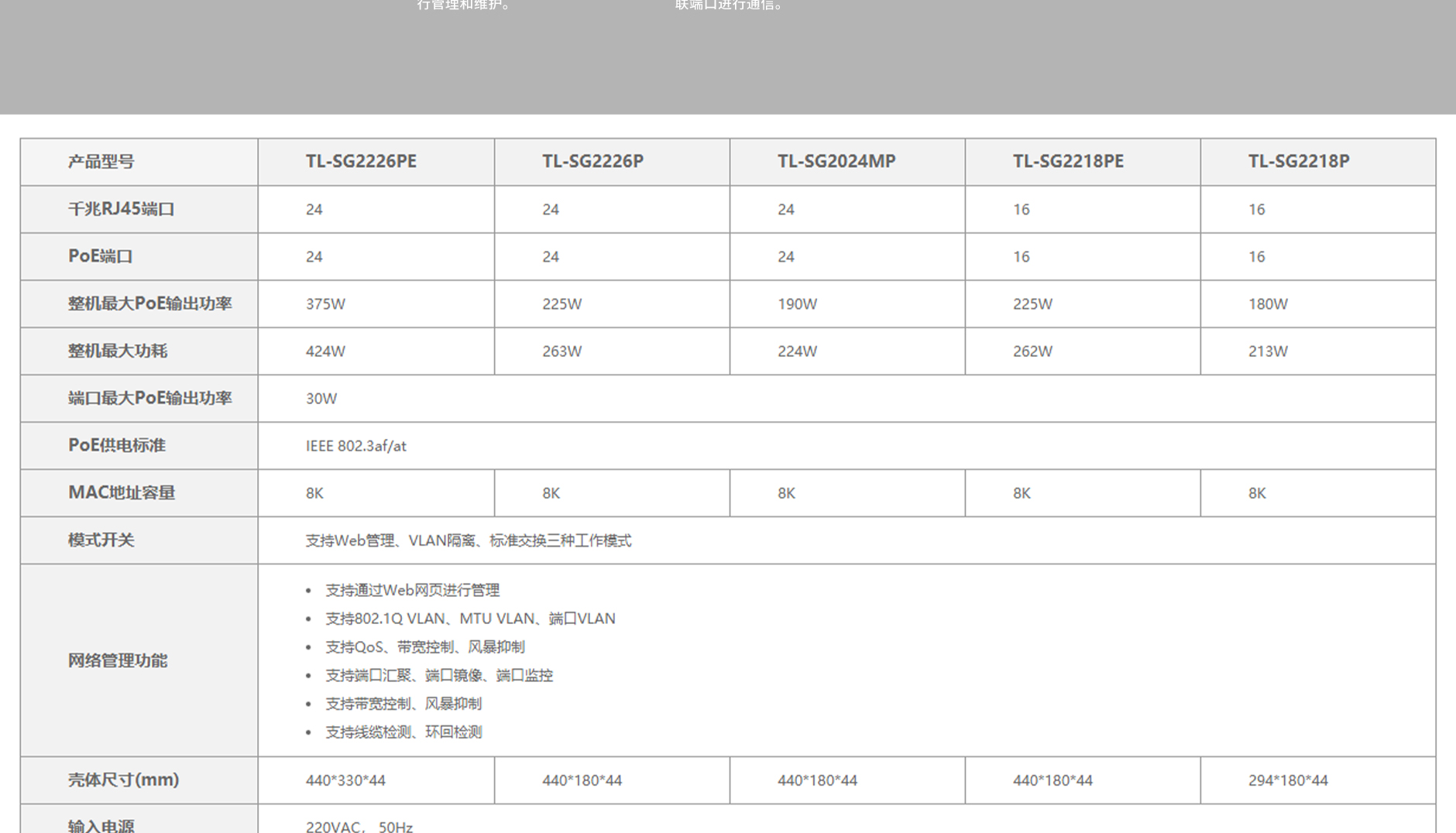Click the 440*330*44 dimension value

click(345, 780)
